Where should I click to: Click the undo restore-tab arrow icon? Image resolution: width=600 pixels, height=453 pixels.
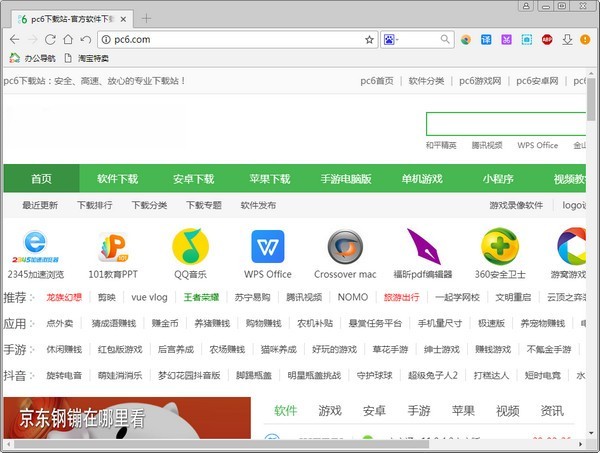click(86, 39)
